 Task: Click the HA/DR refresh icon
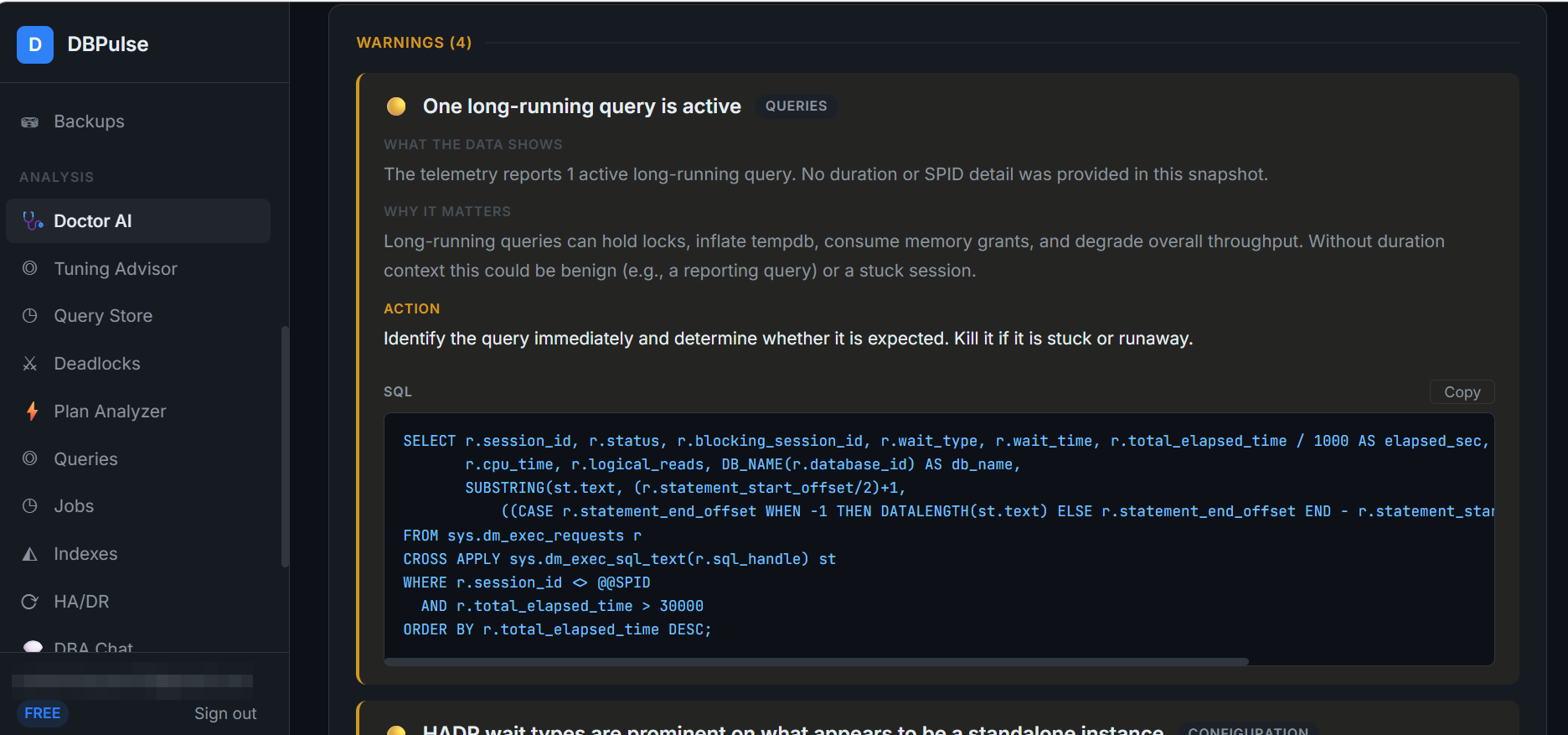30,602
